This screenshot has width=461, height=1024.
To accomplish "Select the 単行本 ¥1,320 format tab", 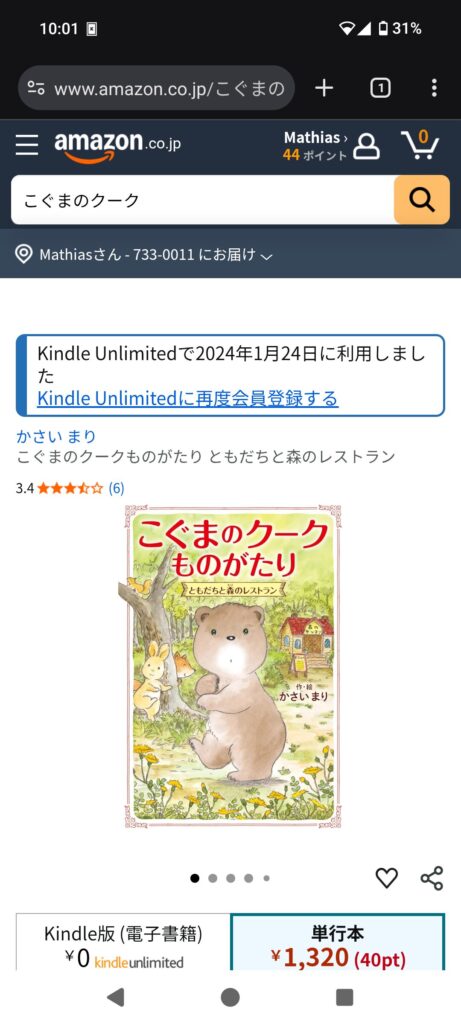I will (338, 942).
